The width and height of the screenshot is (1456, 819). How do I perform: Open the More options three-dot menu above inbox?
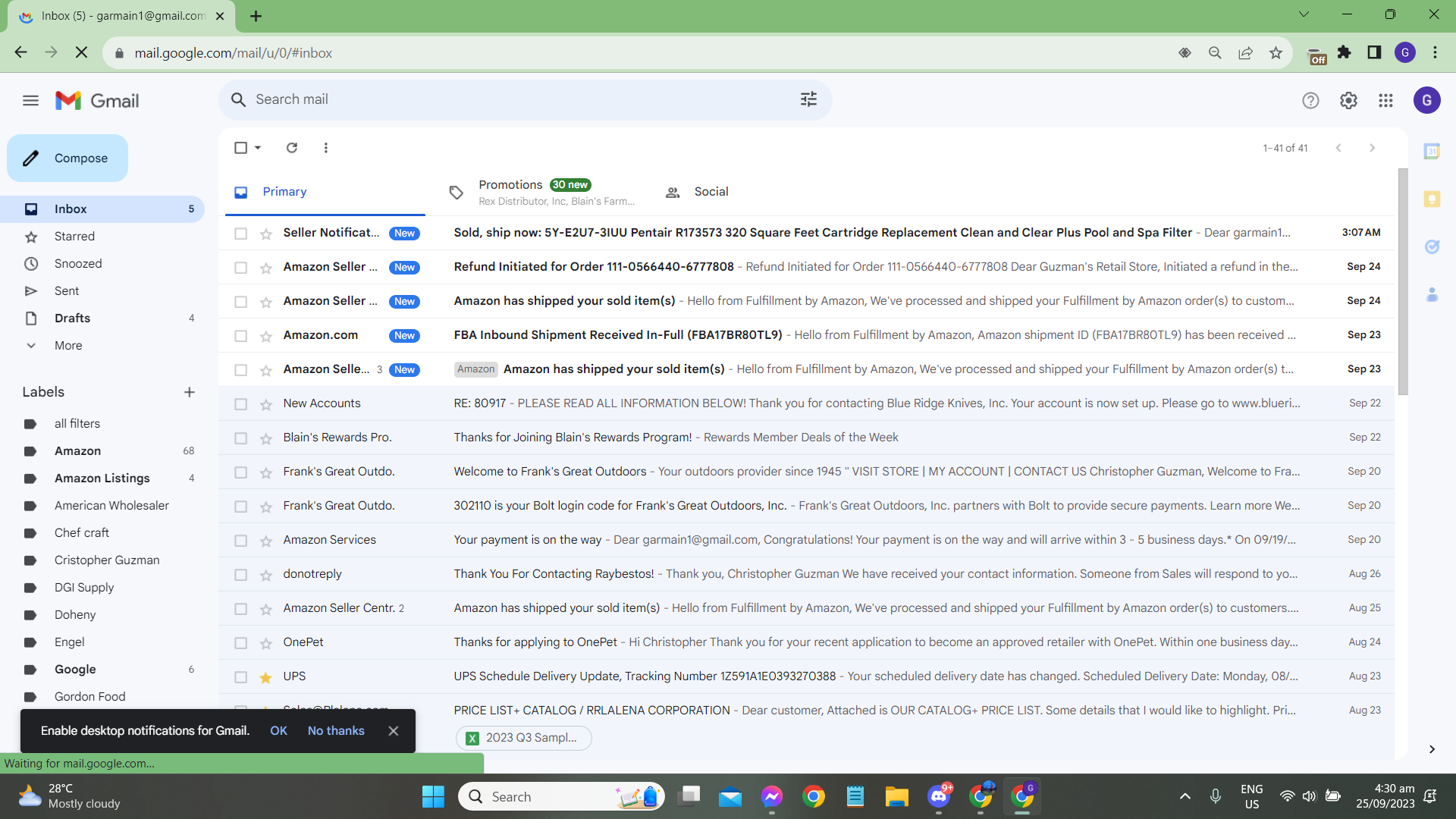tap(326, 148)
